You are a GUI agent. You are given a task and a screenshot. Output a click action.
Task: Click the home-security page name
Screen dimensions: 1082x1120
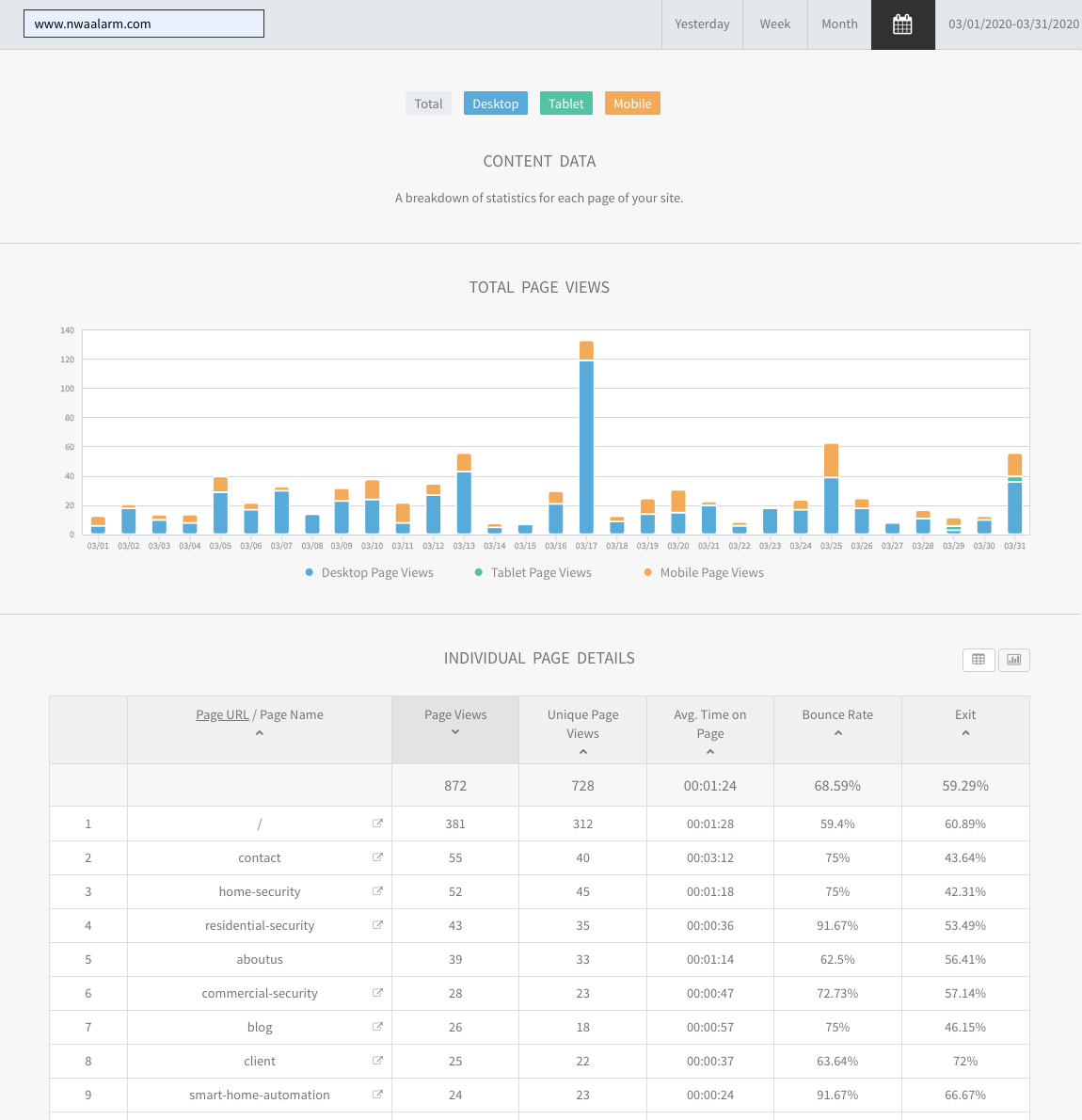(x=260, y=891)
